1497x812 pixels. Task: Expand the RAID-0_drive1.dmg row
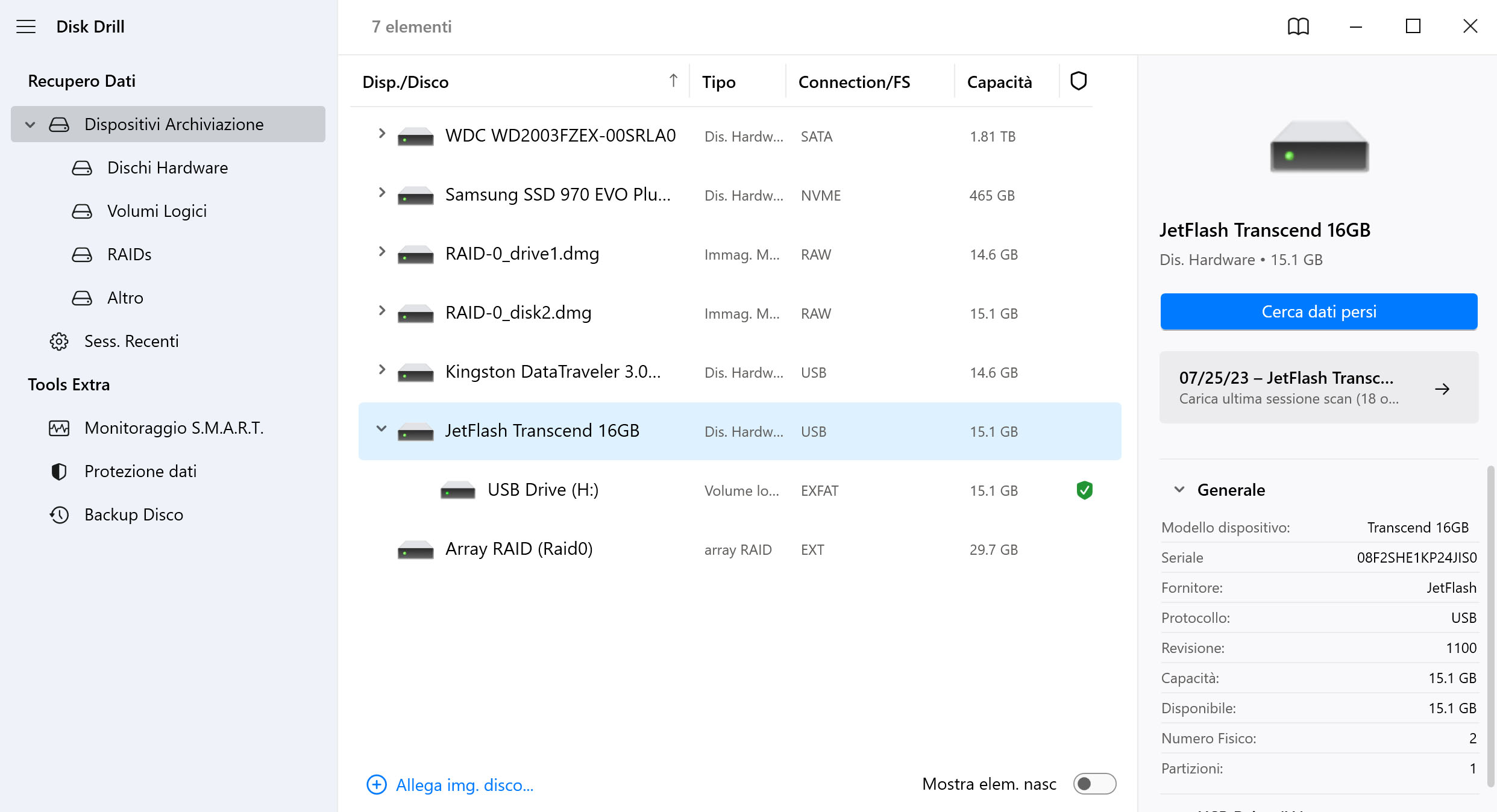coord(381,252)
